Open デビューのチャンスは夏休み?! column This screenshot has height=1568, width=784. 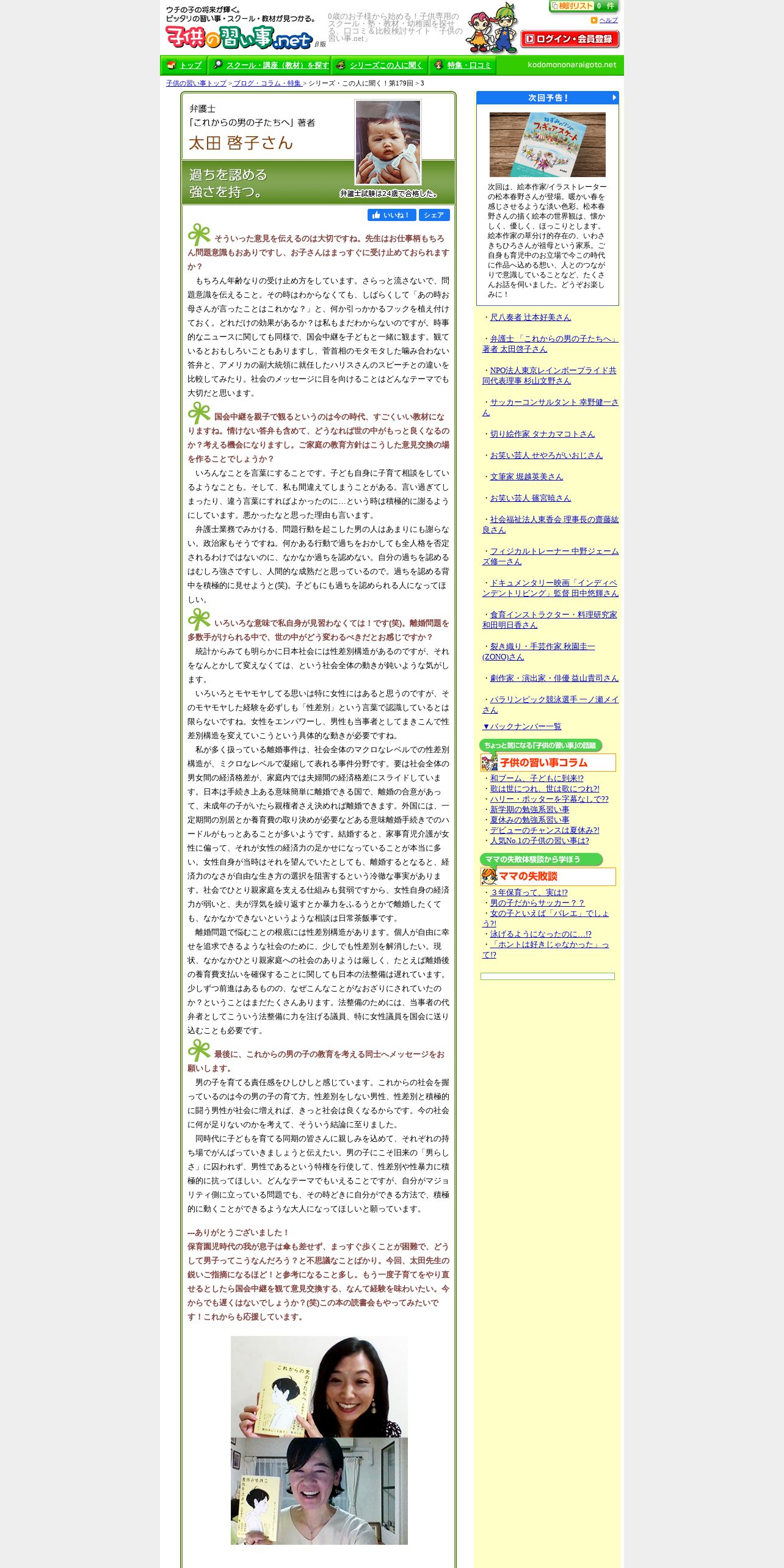(x=545, y=830)
